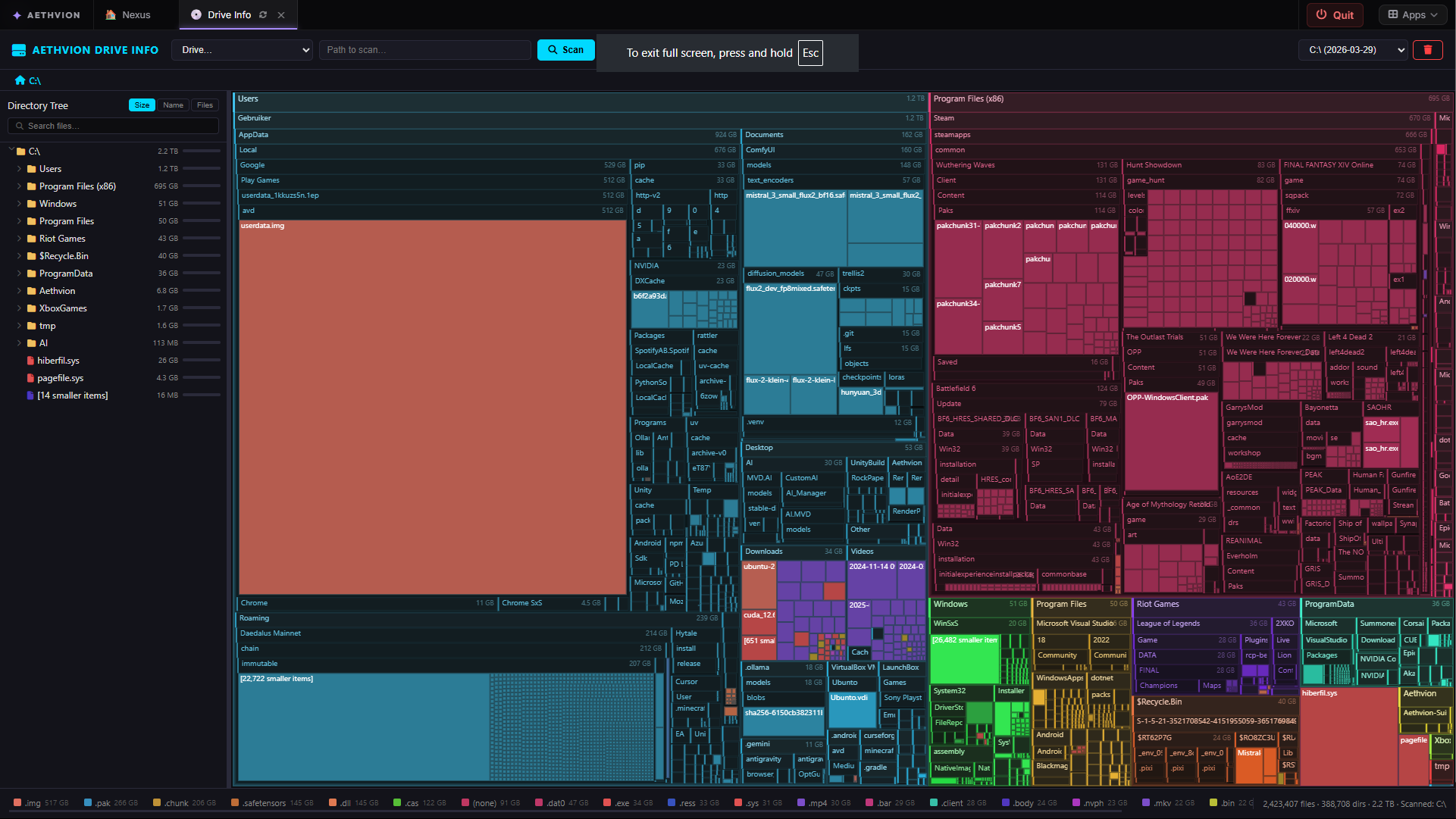Click the sparkle logo next to AETHVION

coord(17,14)
